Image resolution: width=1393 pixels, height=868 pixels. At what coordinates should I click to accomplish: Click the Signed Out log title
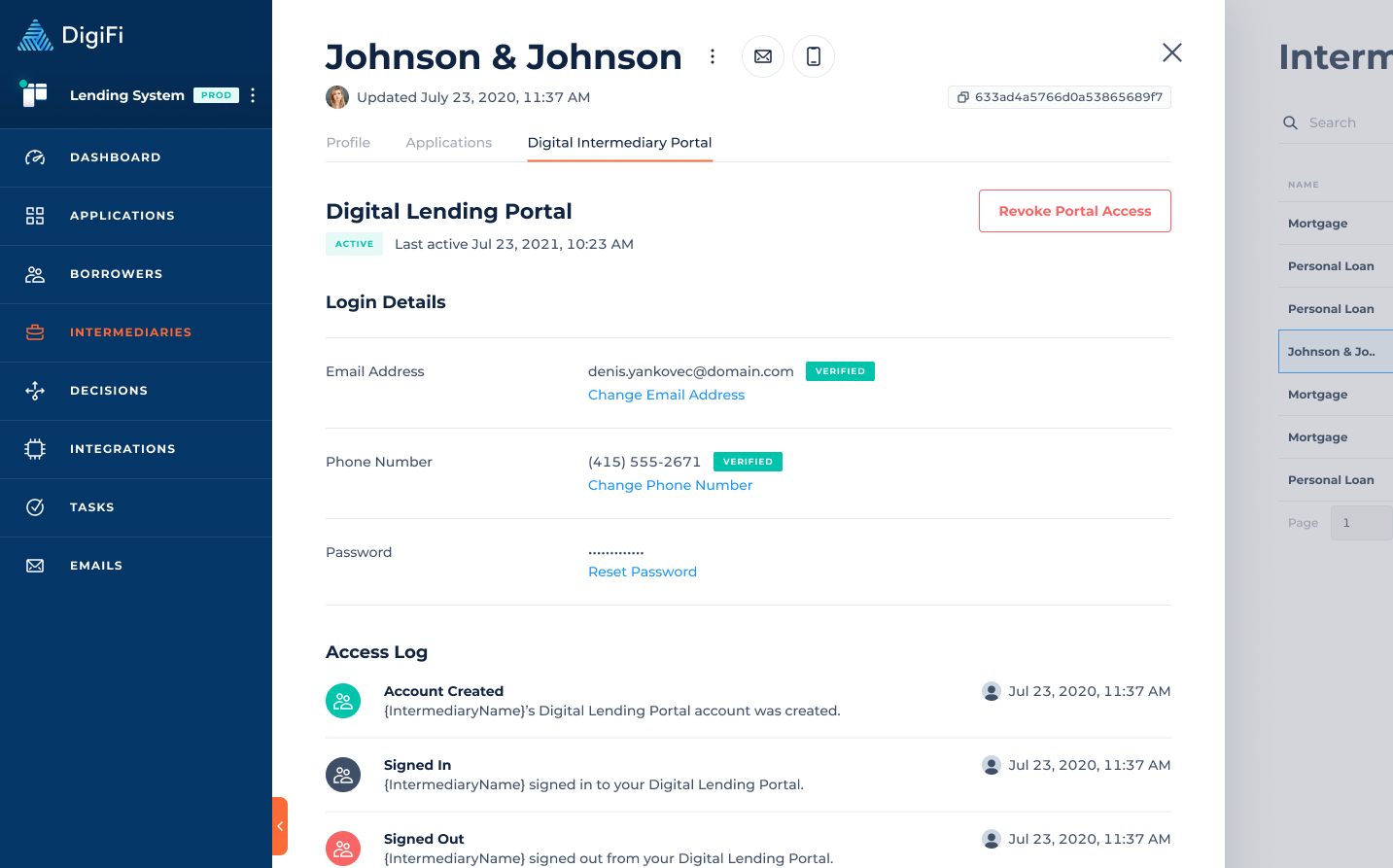[424, 839]
